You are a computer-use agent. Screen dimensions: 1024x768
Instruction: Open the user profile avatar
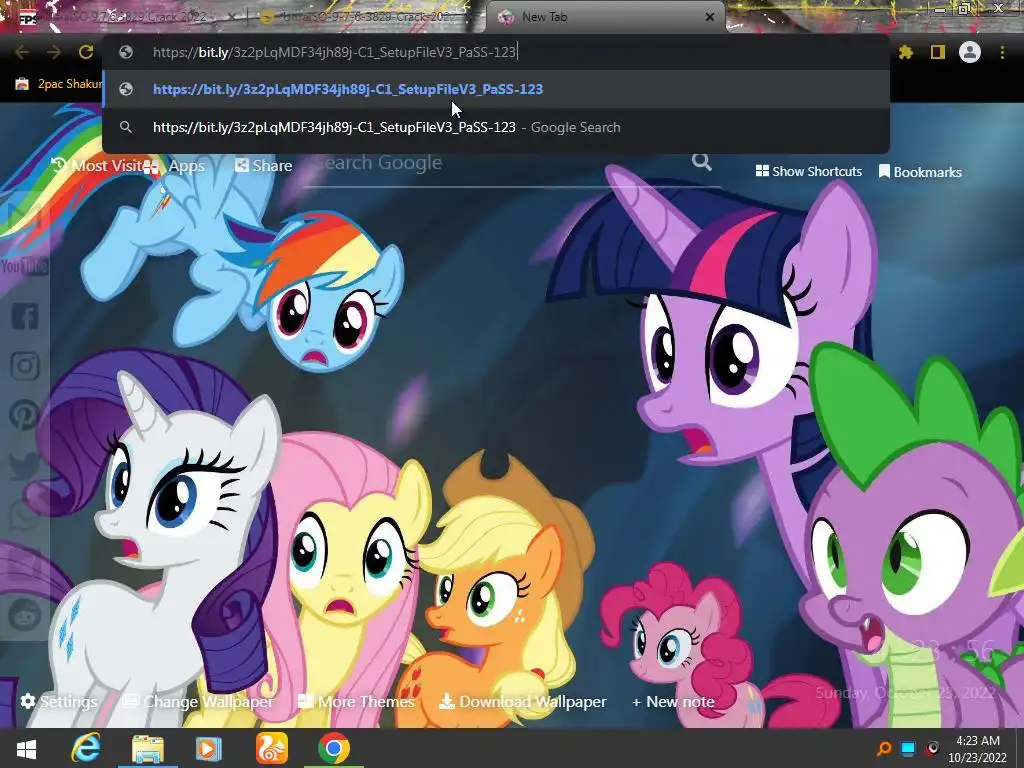pos(970,52)
